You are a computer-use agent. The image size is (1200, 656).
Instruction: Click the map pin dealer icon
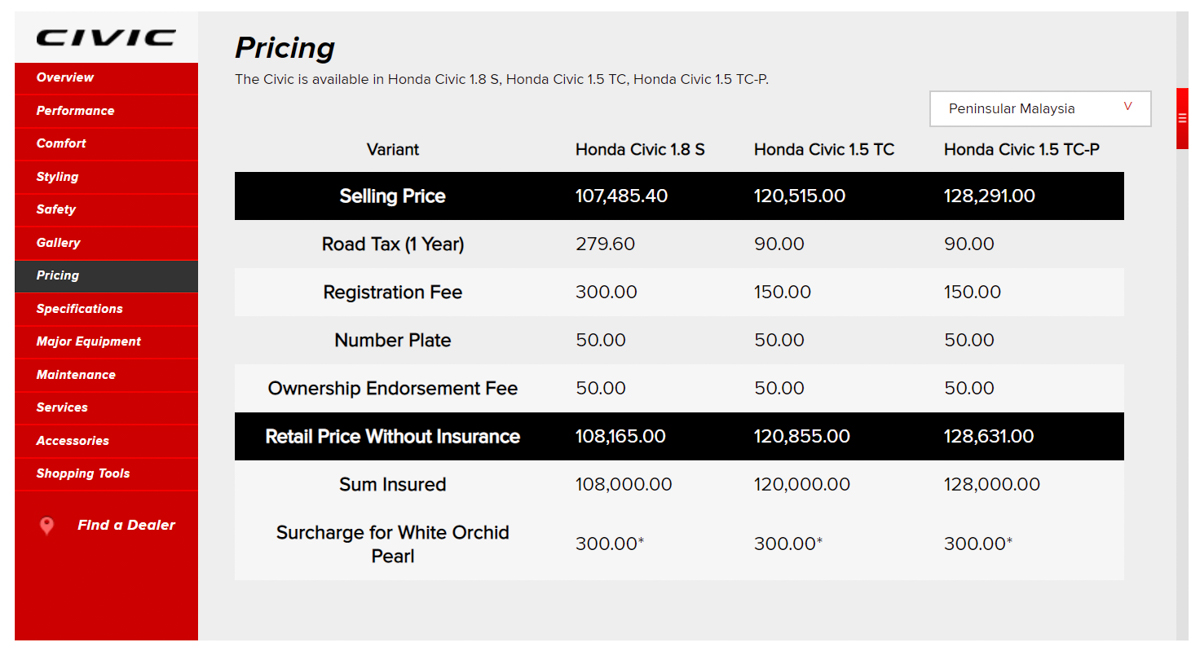pos(47,526)
